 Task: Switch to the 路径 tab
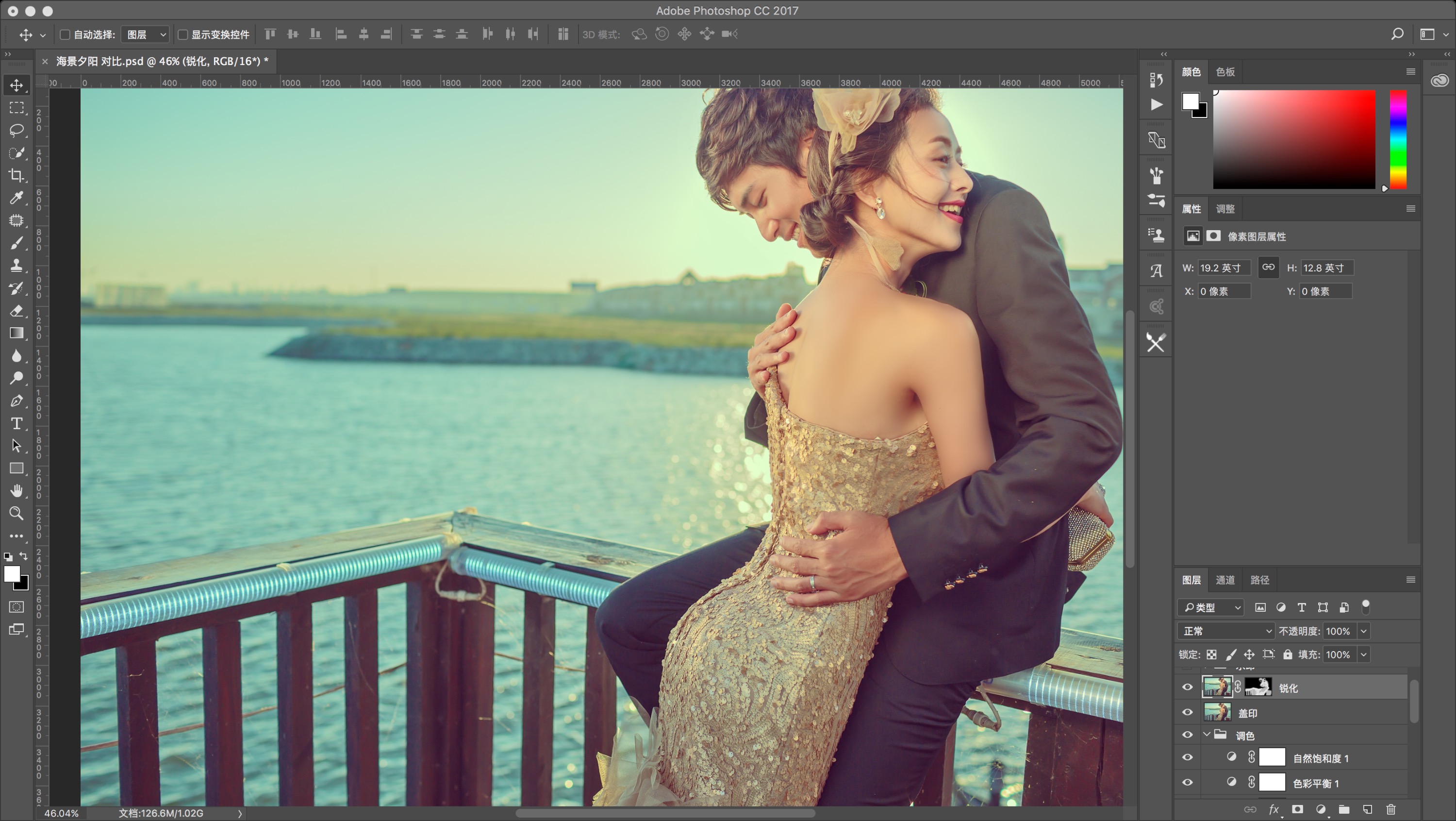click(1260, 580)
